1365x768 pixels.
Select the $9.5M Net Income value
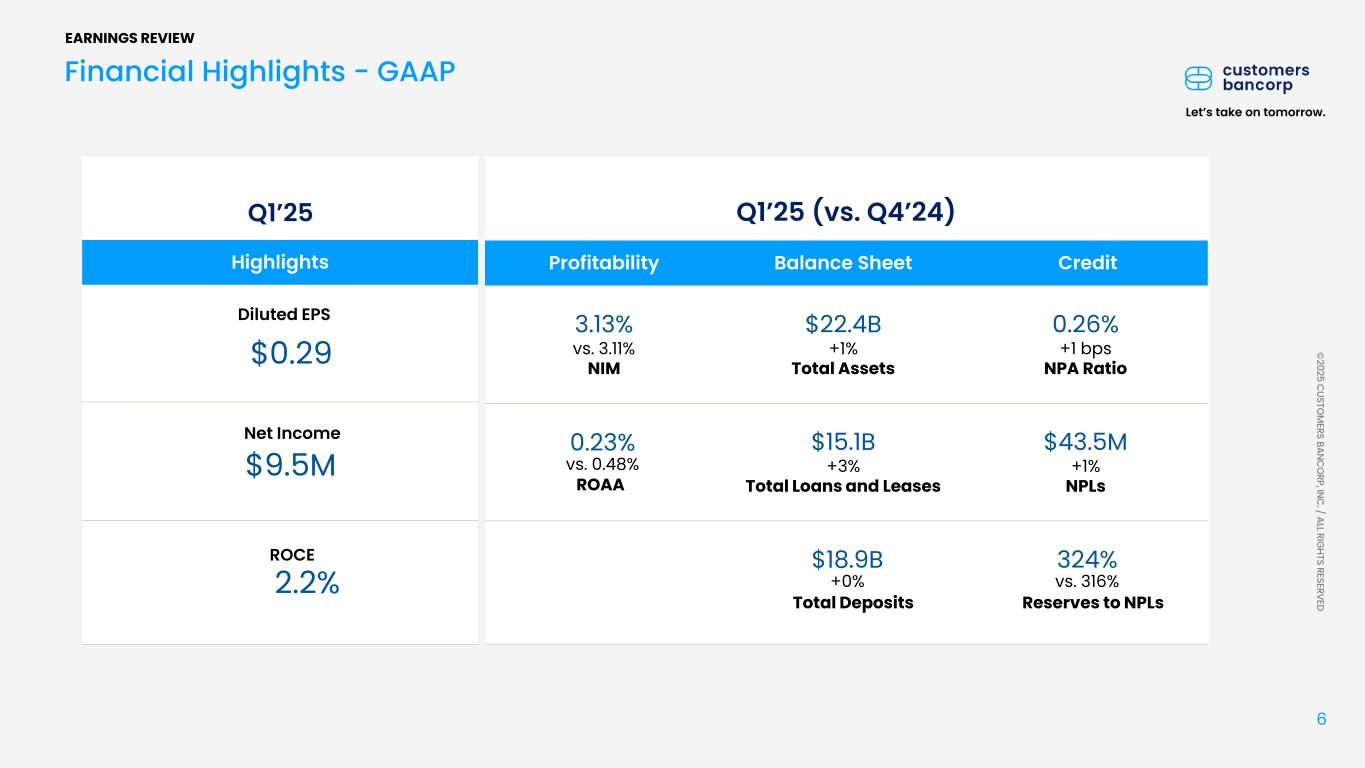pyautogui.click(x=291, y=465)
